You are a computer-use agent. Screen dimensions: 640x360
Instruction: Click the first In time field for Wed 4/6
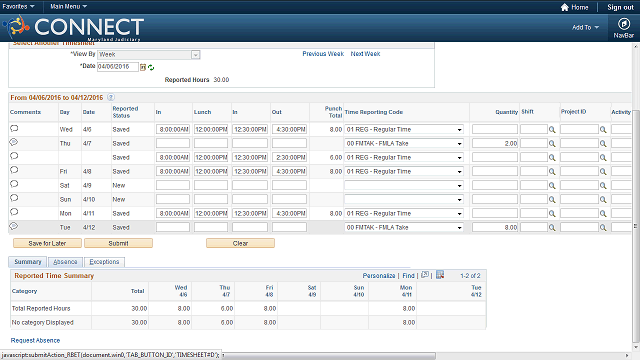point(173,129)
